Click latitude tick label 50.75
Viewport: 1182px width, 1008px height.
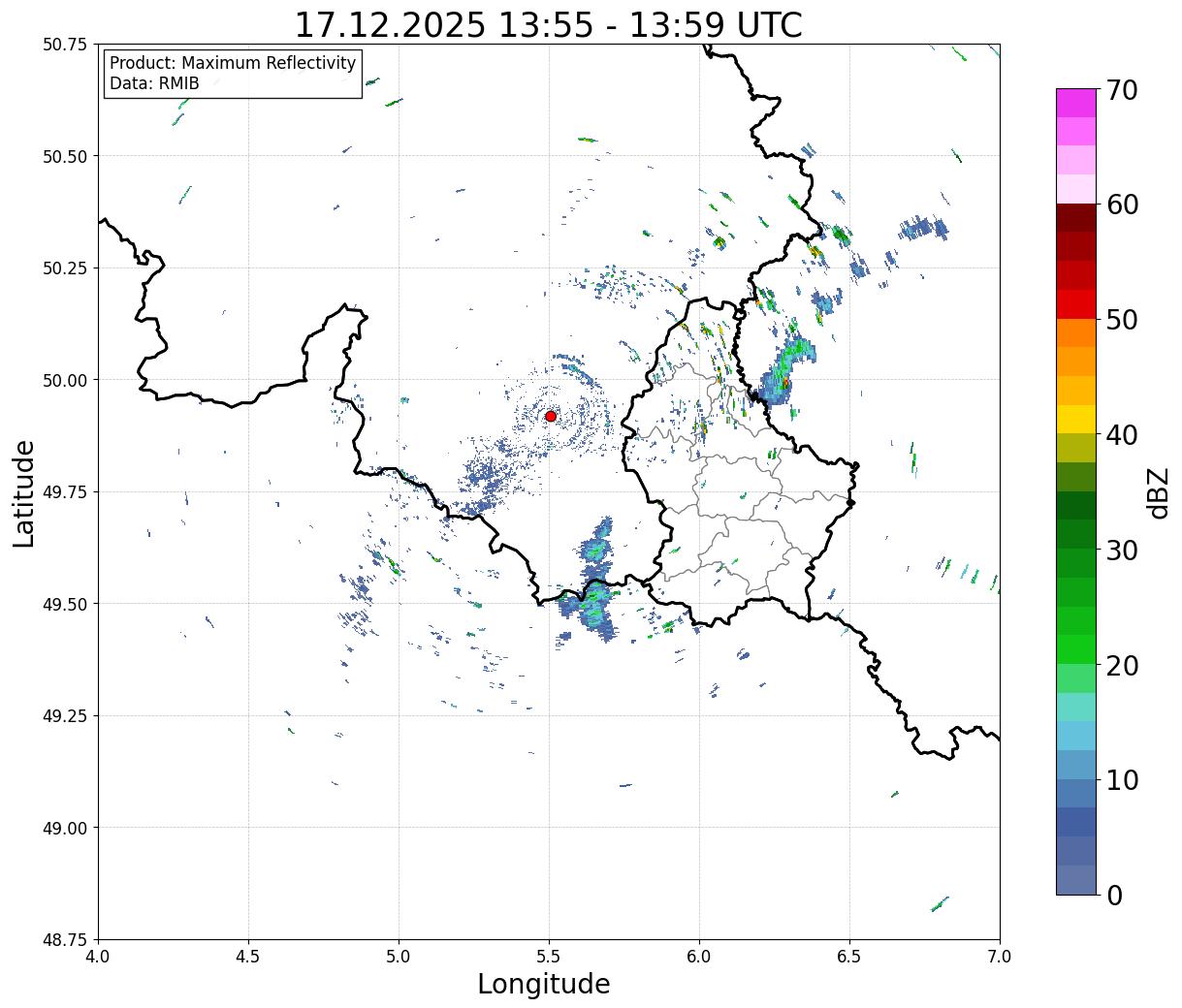pos(65,45)
